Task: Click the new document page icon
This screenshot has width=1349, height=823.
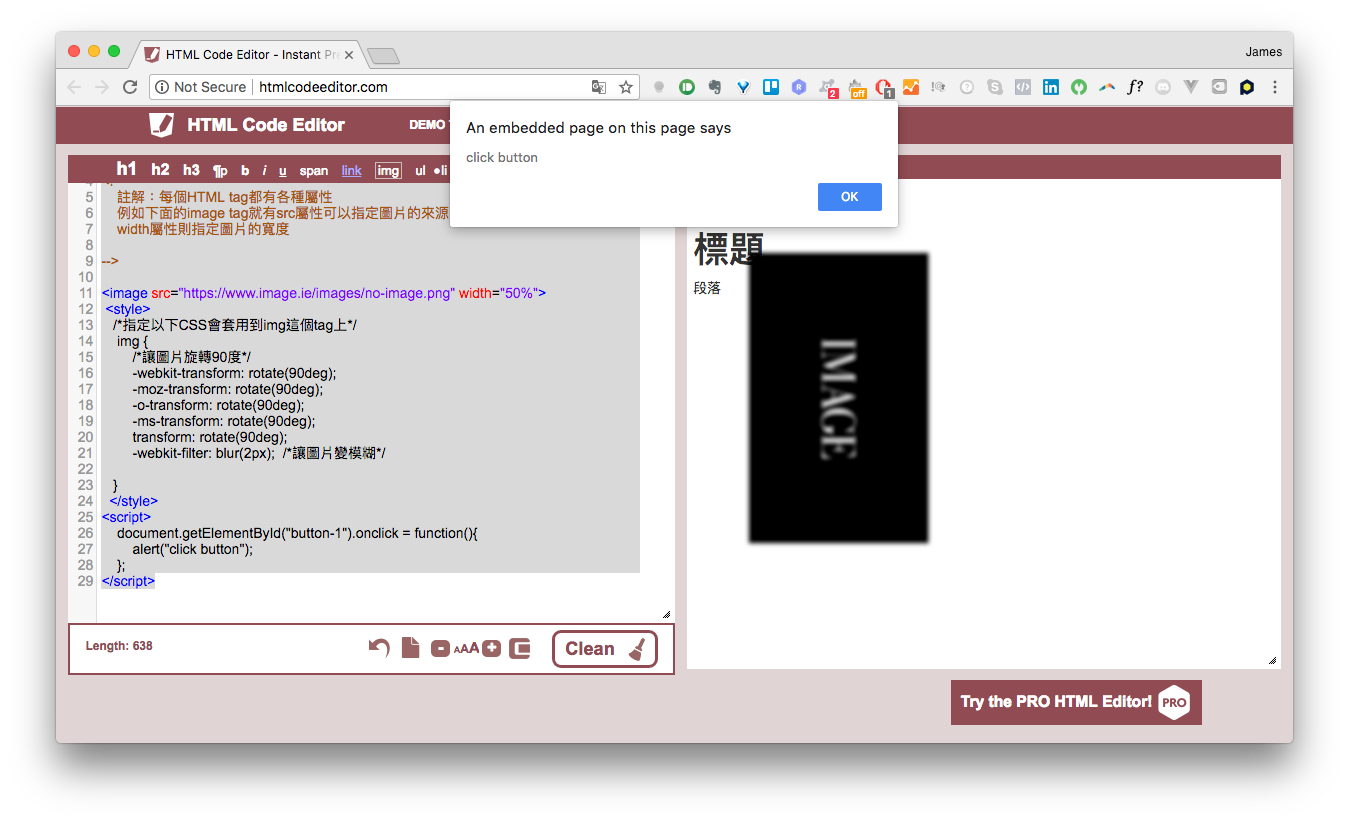Action: point(410,648)
